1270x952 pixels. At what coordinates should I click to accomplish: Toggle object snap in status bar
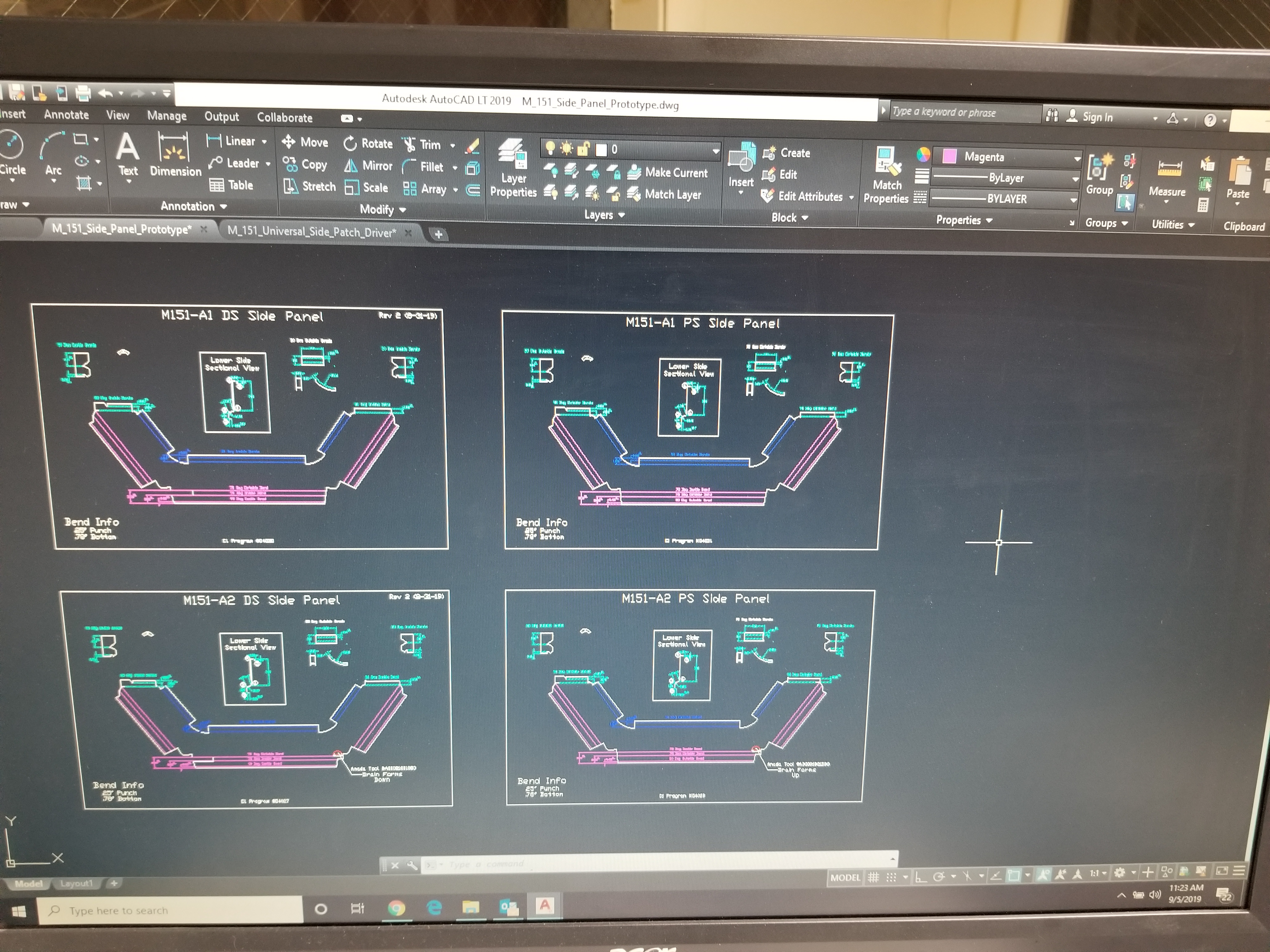pos(1013,876)
